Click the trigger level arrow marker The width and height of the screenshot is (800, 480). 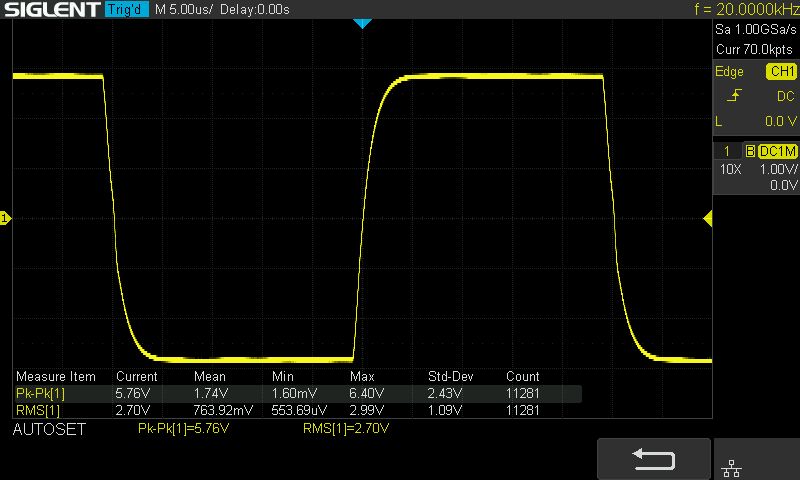pos(708,219)
